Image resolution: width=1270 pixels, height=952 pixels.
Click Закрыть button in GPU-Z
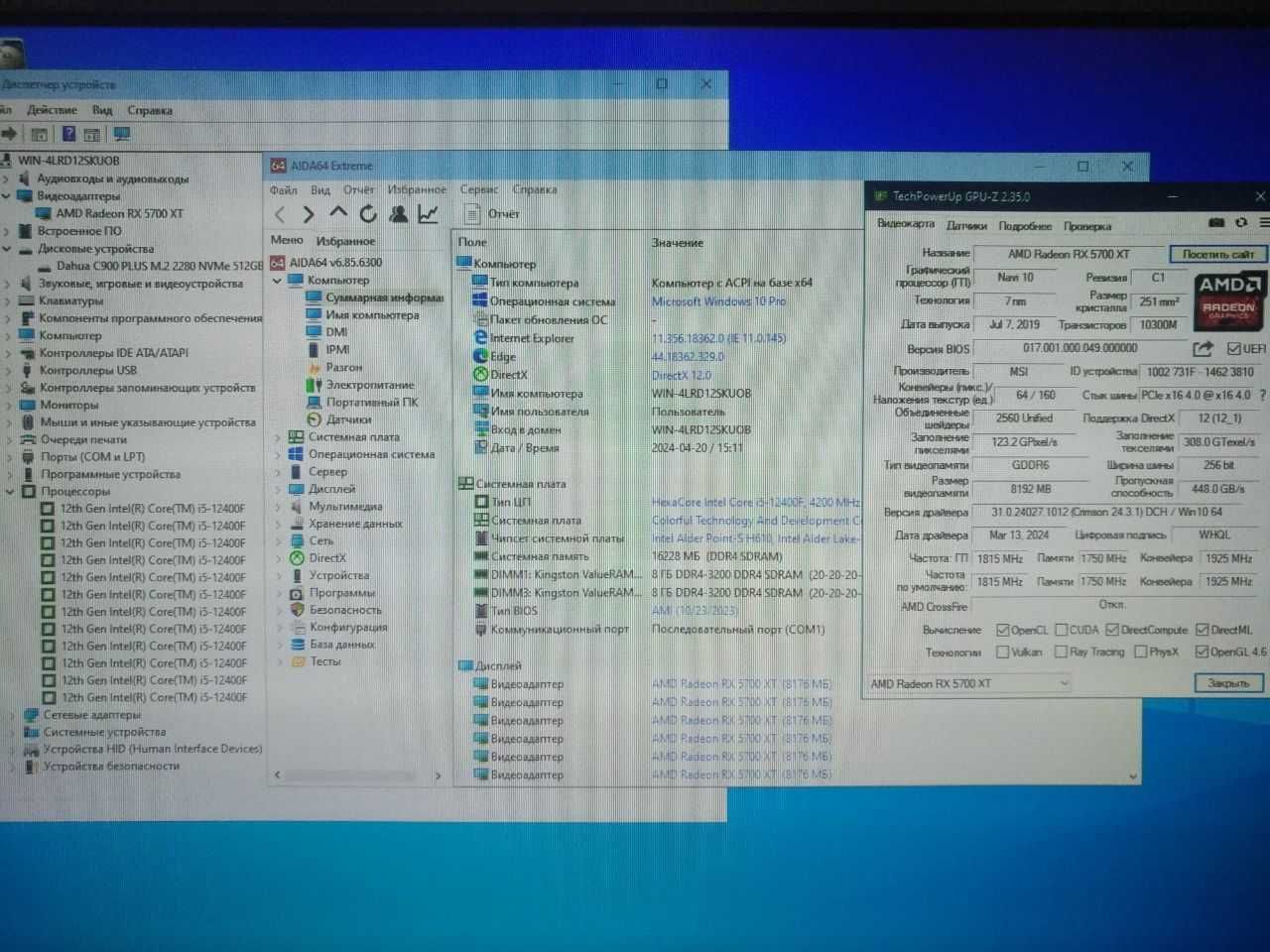point(1228,683)
